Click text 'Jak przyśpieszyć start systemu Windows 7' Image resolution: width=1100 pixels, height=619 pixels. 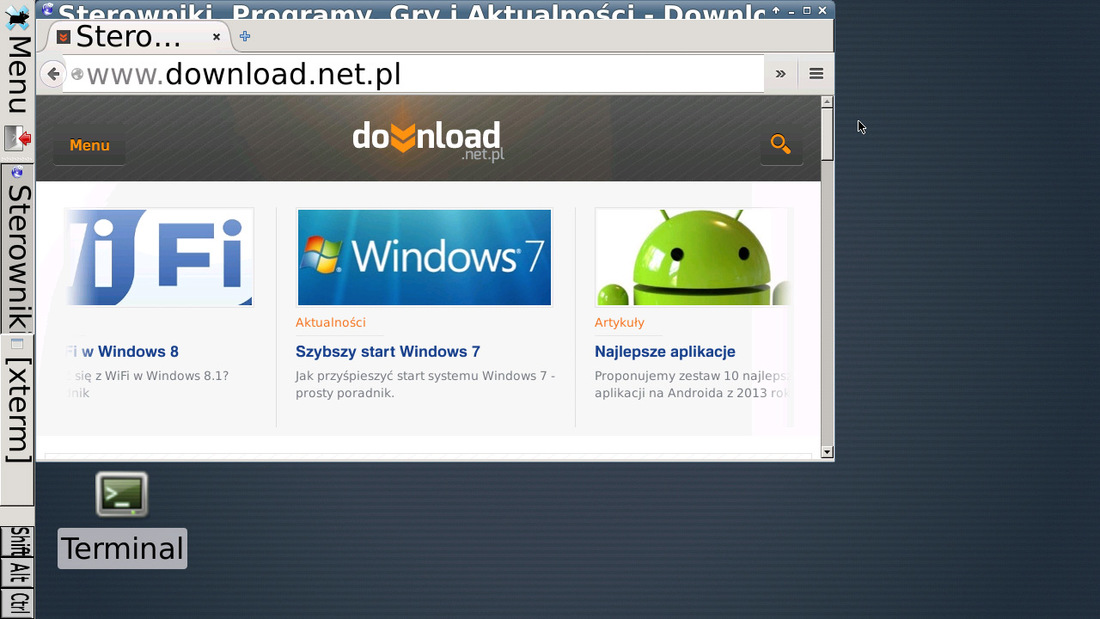[421, 375]
